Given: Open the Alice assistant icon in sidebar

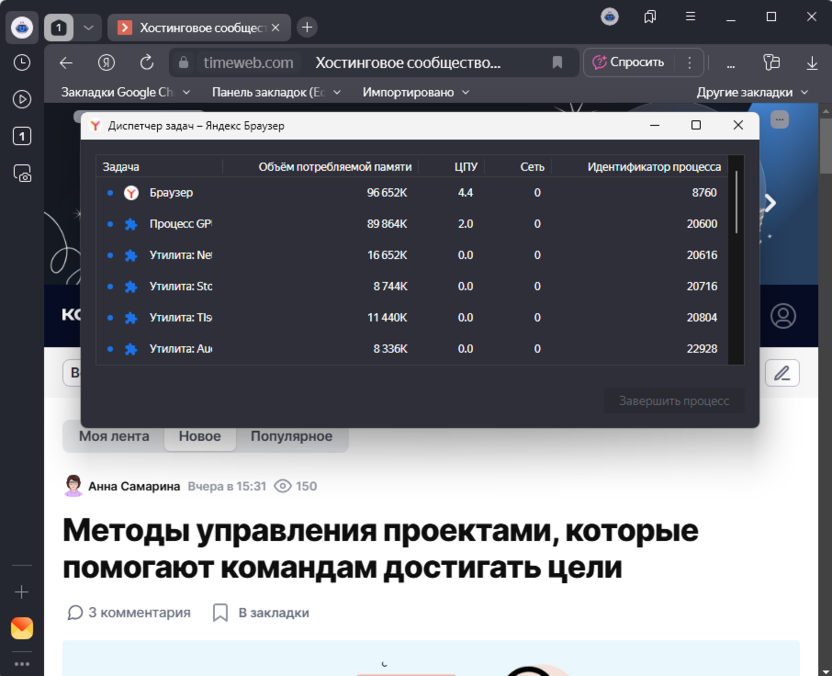Looking at the screenshot, I should 22,28.
